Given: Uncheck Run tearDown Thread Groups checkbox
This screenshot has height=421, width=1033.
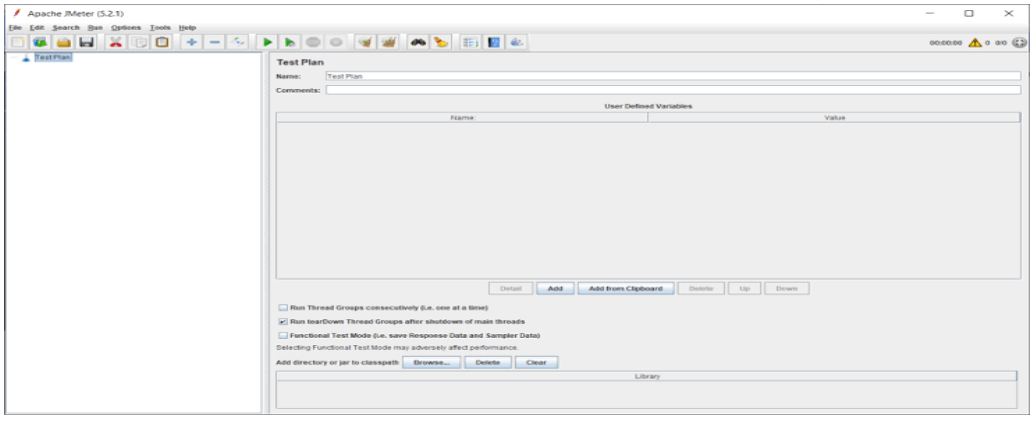Looking at the screenshot, I should pos(283,322).
